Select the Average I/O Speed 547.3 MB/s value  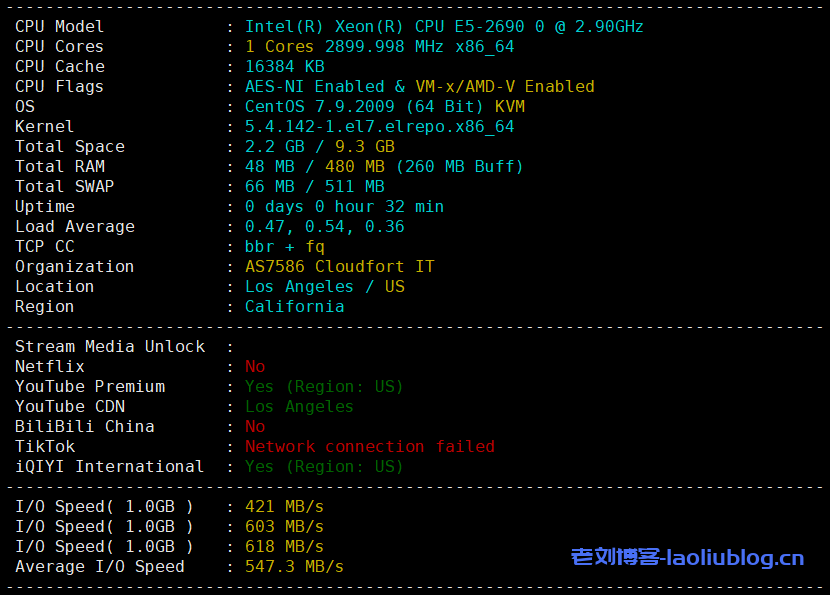pyautogui.click(x=295, y=566)
